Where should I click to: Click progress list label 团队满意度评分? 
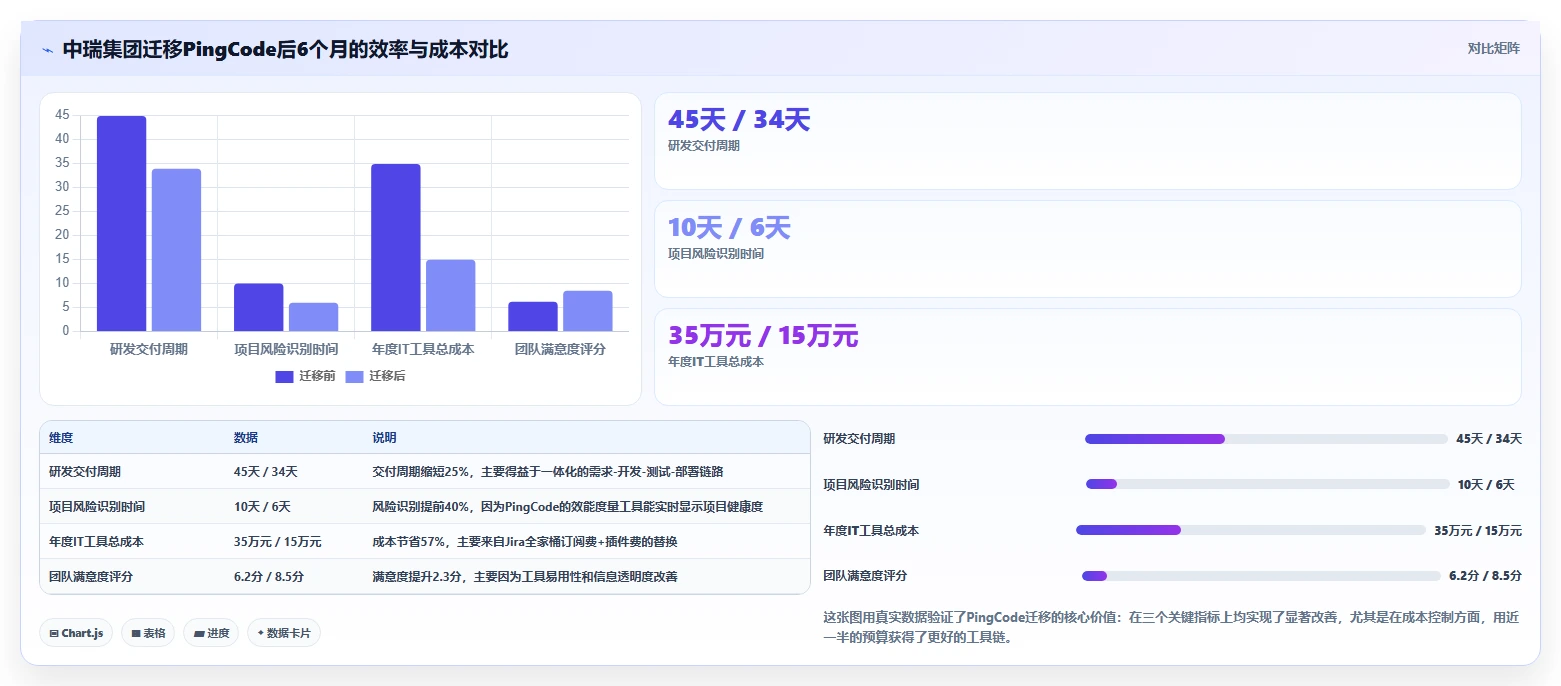point(865,576)
